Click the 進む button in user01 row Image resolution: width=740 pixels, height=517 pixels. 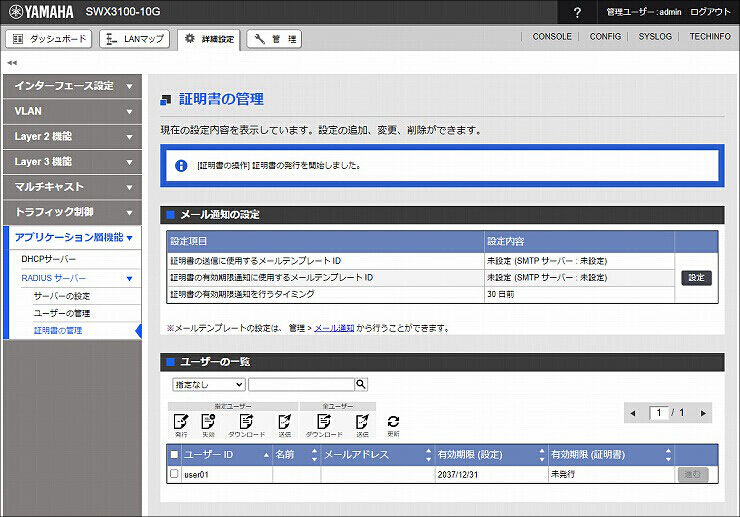point(693,474)
